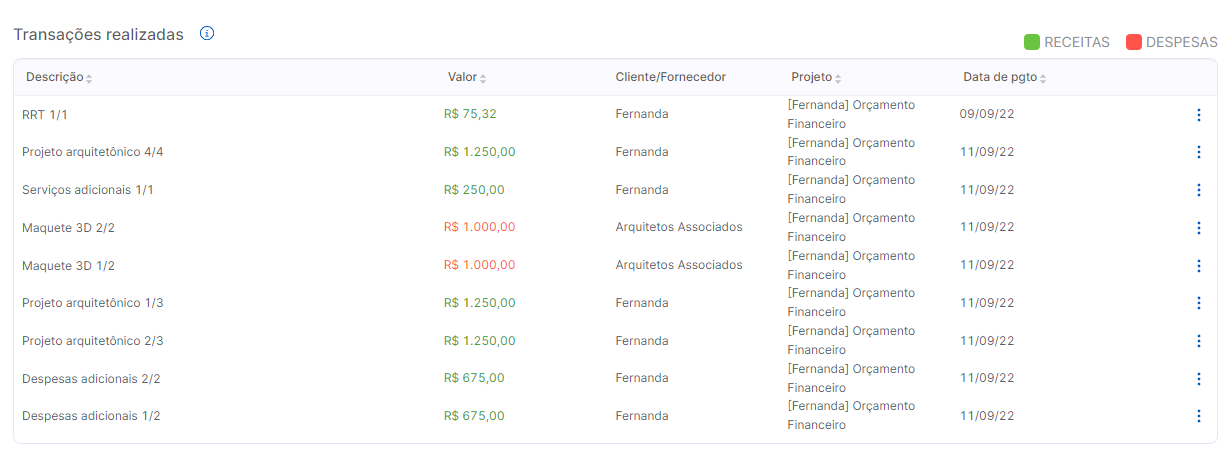1230x451 pixels.
Task: Toggle the red DESPESAS legend filter
Action: pyautogui.click(x=1171, y=42)
